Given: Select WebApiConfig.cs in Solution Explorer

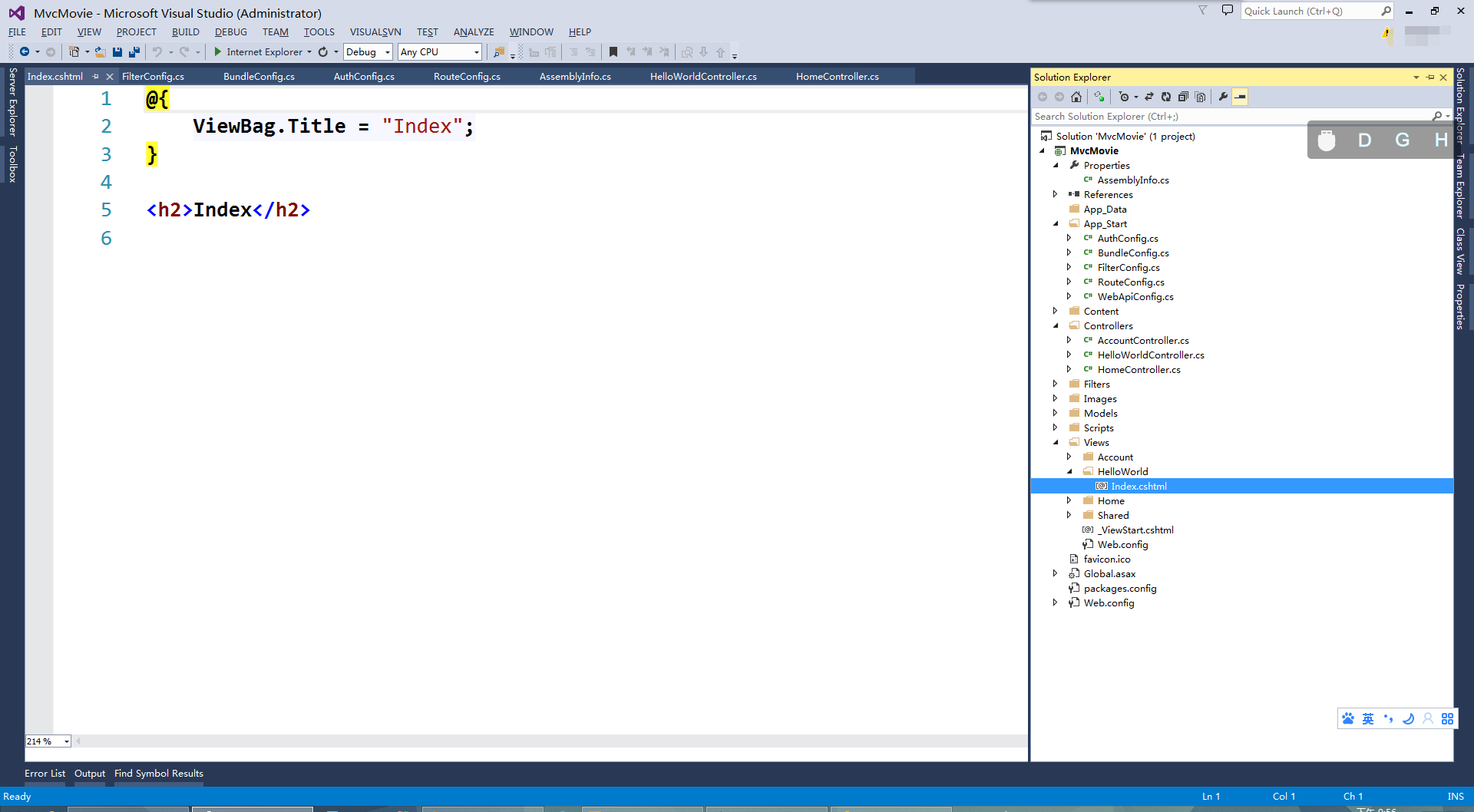Looking at the screenshot, I should click(x=1135, y=297).
